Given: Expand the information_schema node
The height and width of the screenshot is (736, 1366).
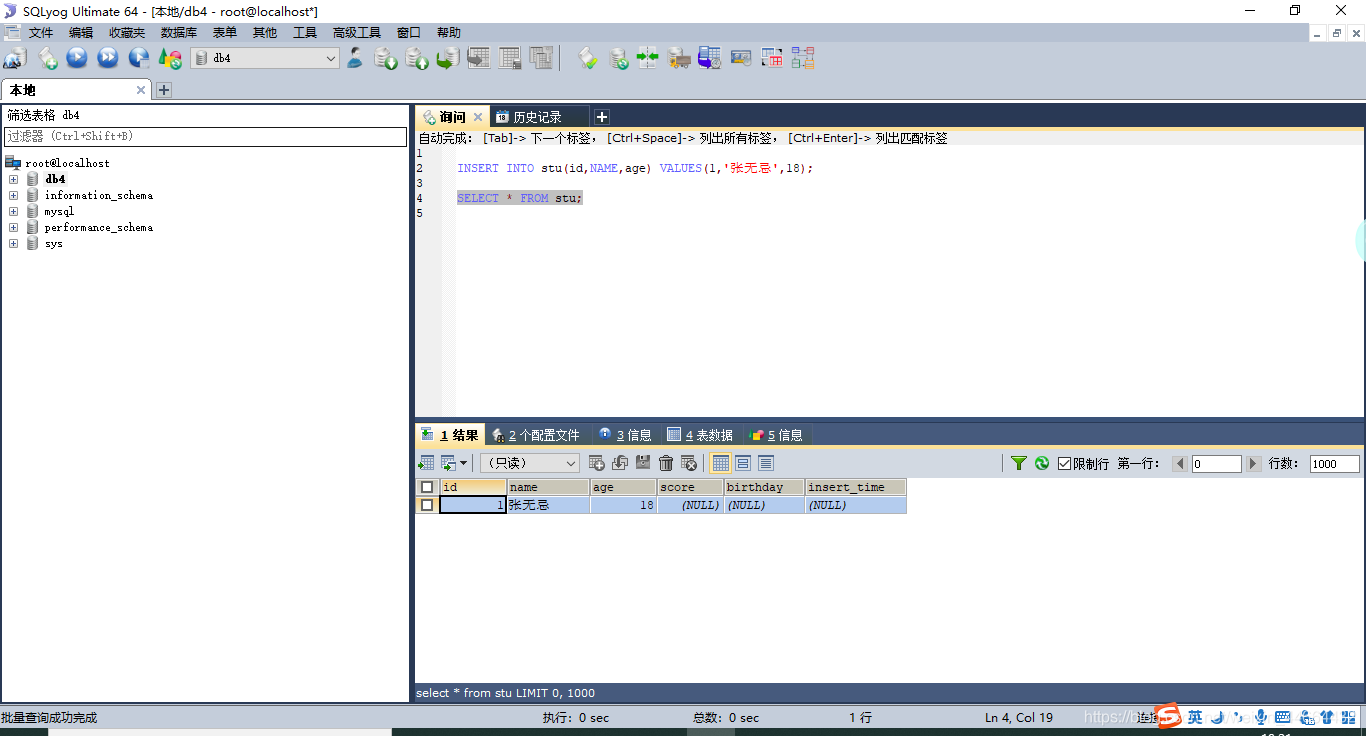Looking at the screenshot, I should click(14, 195).
